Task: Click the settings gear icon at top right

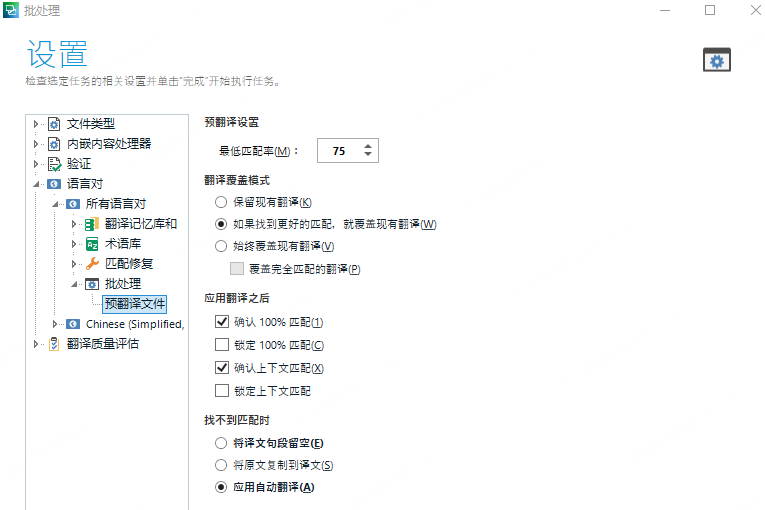Action: pos(717,60)
